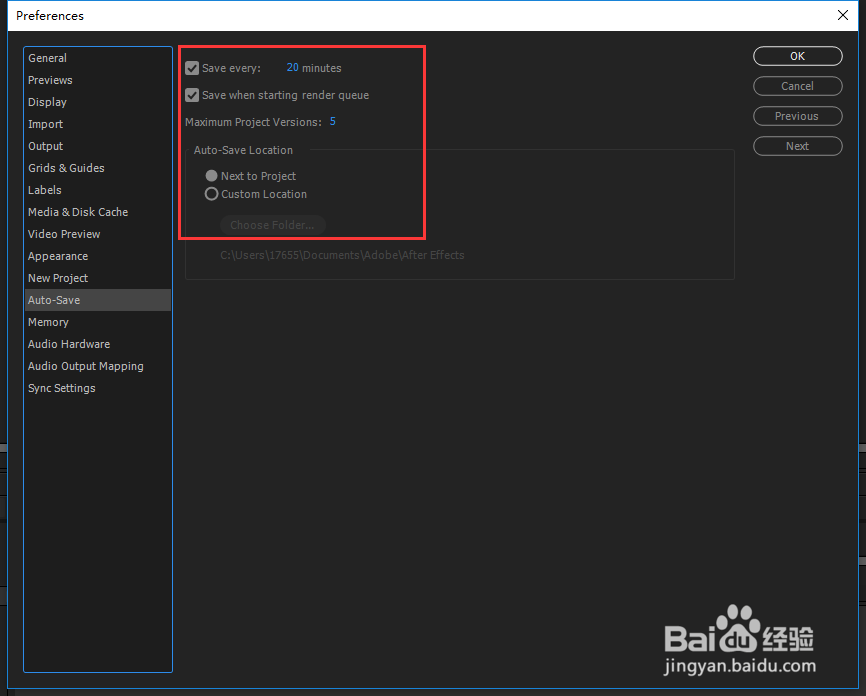Click the Cancel button
Screen dimensions: 866x696
798,86
